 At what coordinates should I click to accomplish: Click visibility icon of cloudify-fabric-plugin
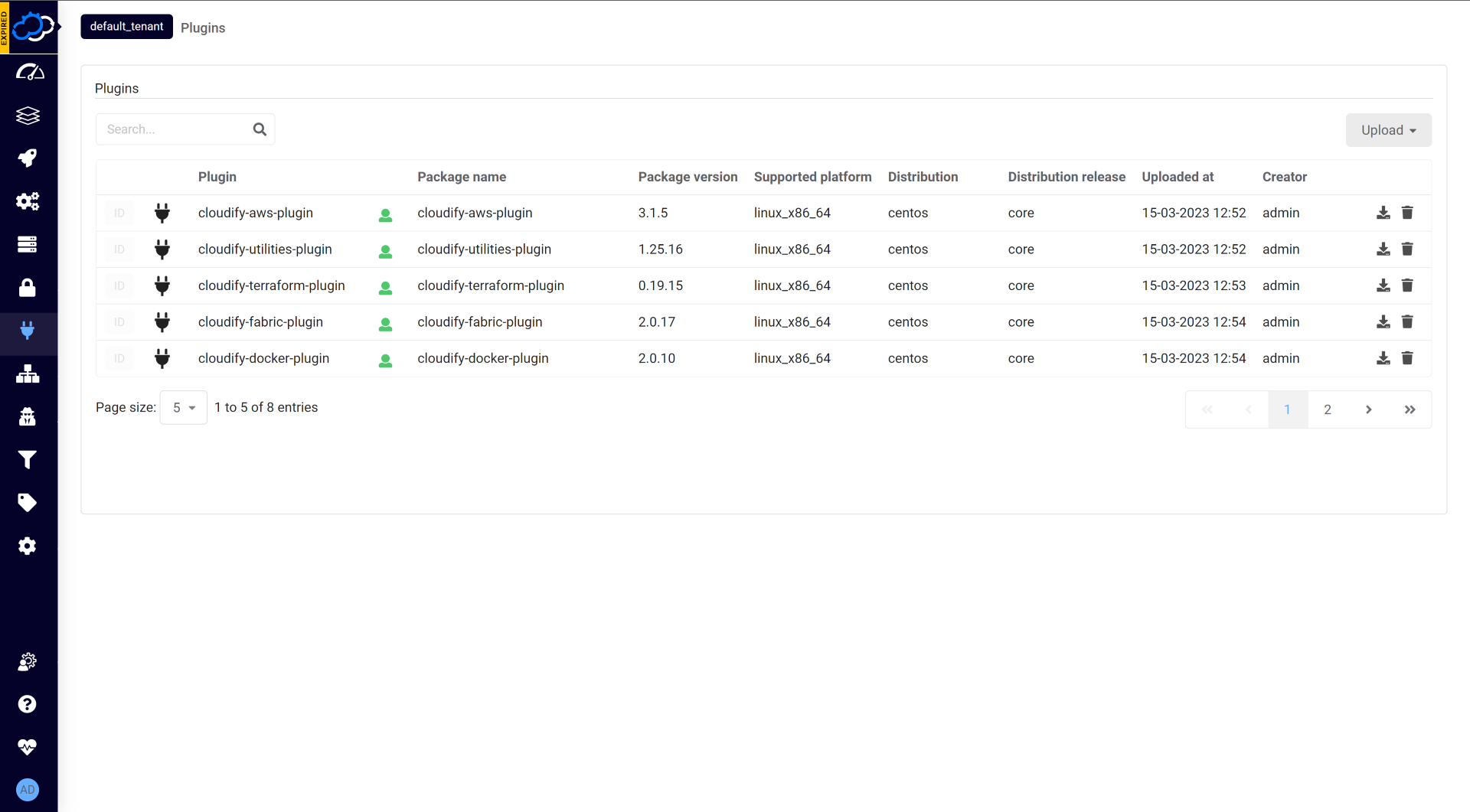[x=385, y=324]
